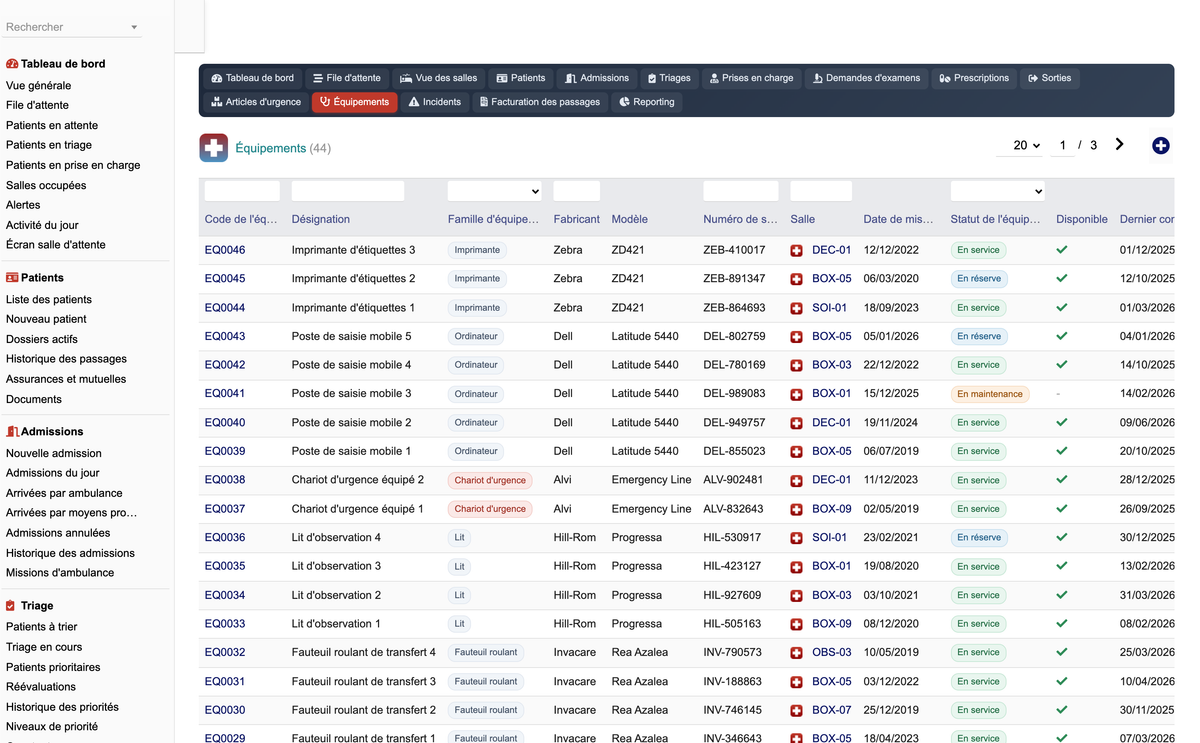The image size is (1200, 743).
Task: Click available checkmark in EQ0043 row
Action: pyautogui.click(x=1062, y=336)
